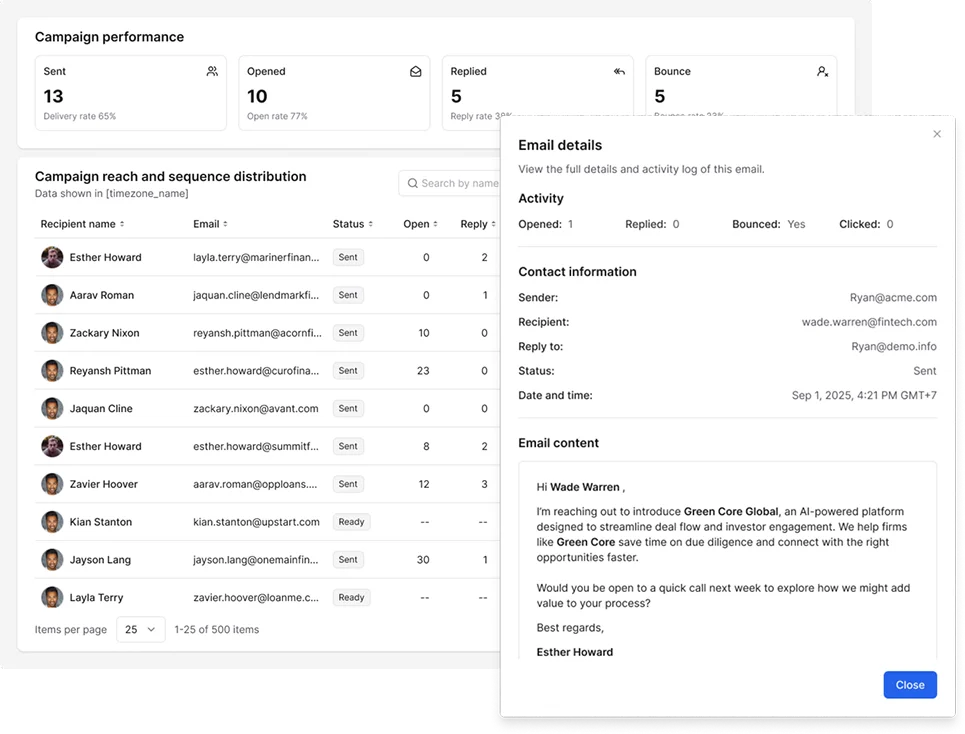Click the Ready badge for Layla Terry
Viewport: 965px width, 734px height.
(x=351, y=598)
